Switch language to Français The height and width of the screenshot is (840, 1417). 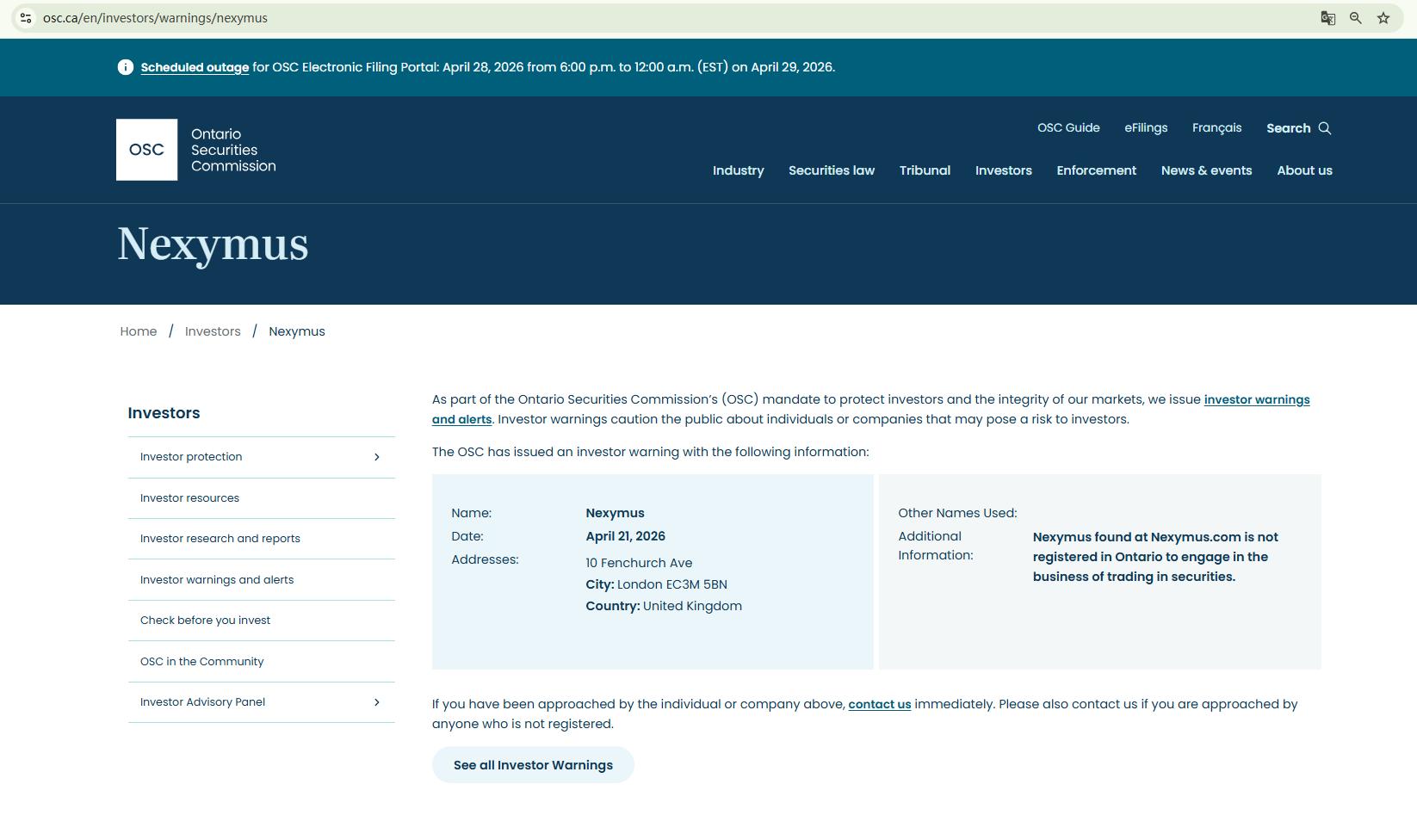[1217, 128]
